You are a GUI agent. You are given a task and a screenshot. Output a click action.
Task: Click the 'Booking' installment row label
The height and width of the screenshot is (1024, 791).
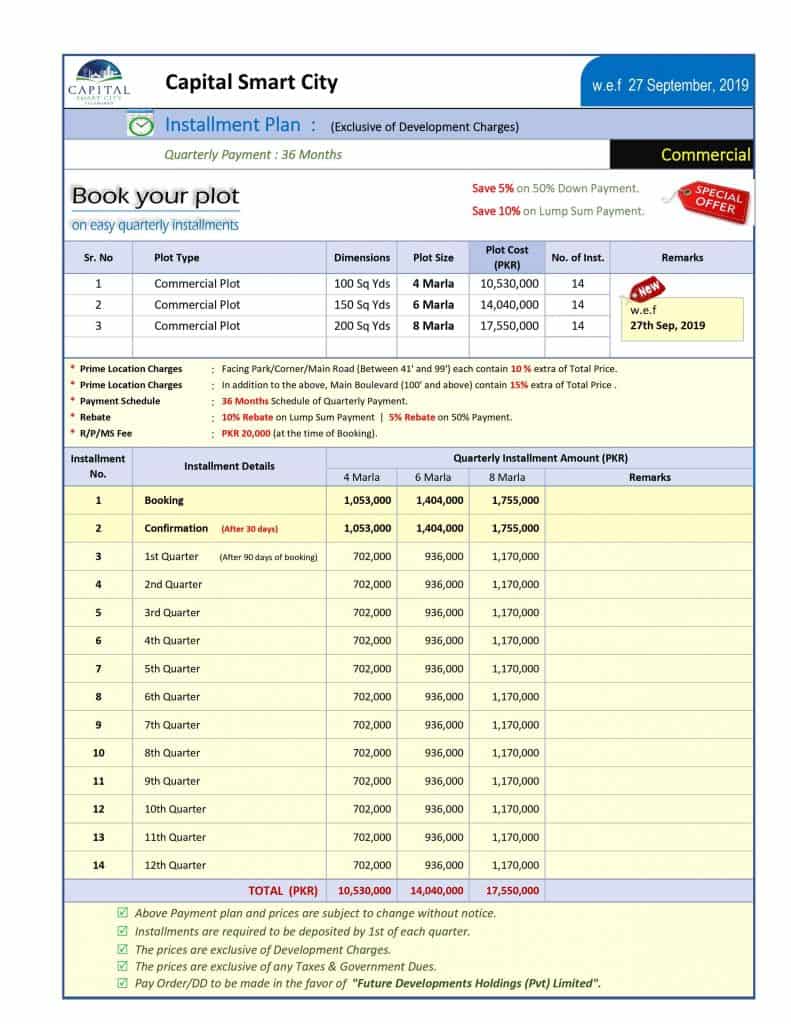[x=164, y=500]
